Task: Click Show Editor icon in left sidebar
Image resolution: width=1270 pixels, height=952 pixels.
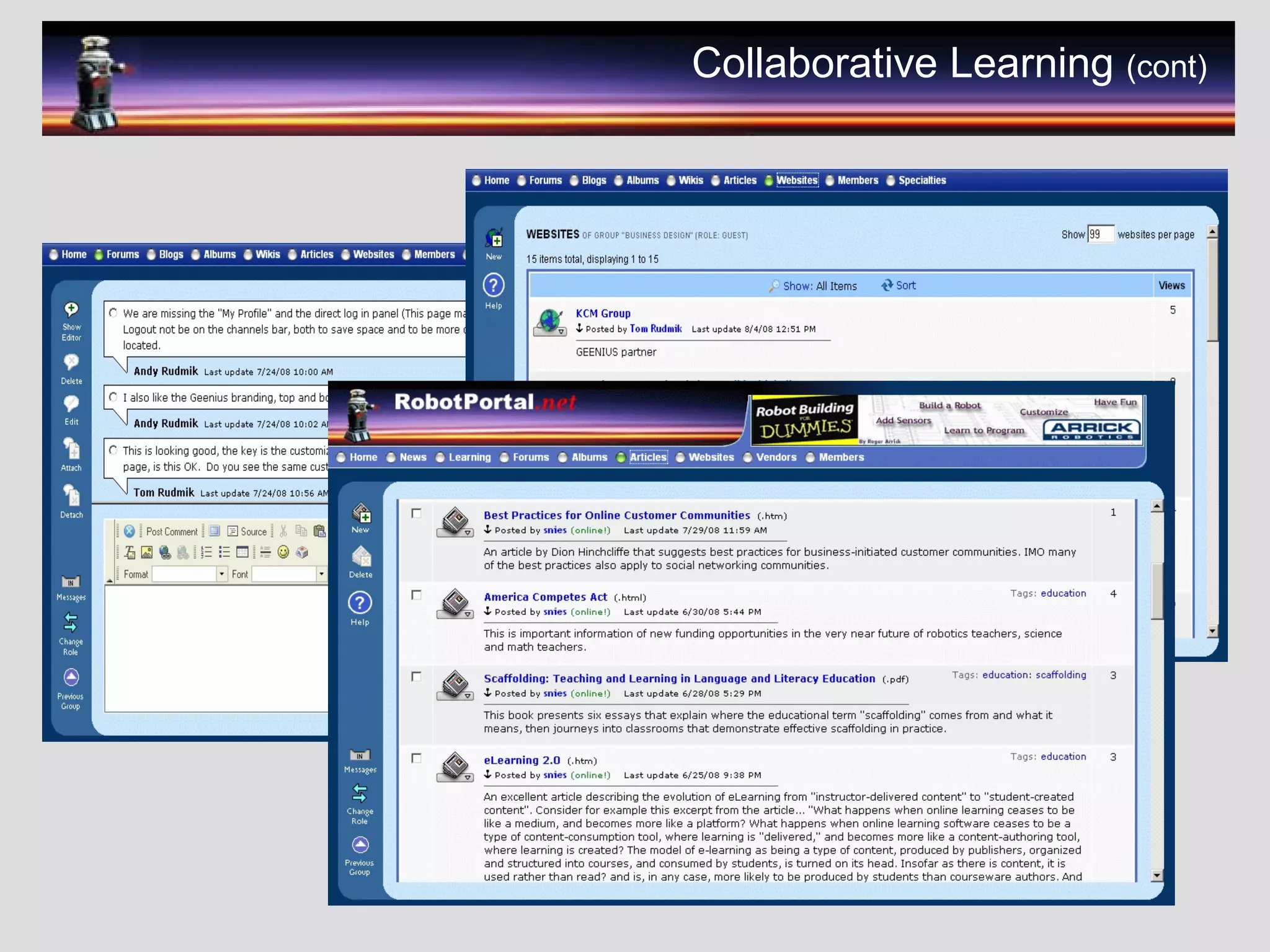Action: (x=71, y=310)
